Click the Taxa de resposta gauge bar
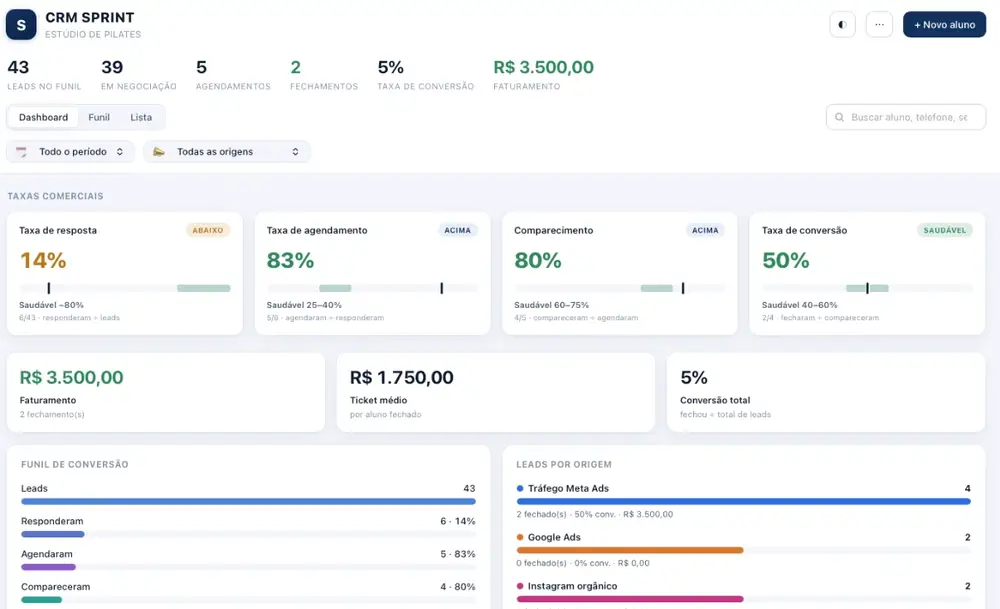 click(124, 288)
